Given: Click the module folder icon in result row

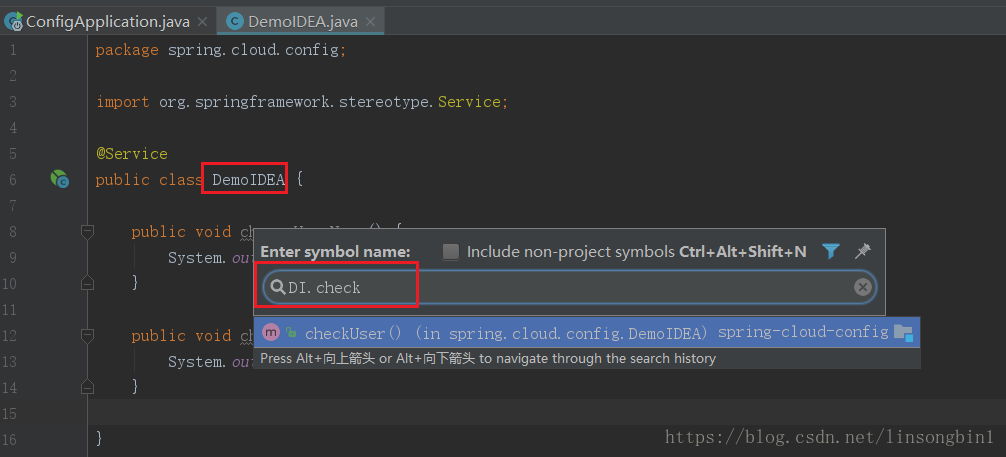Looking at the screenshot, I should coord(903,332).
